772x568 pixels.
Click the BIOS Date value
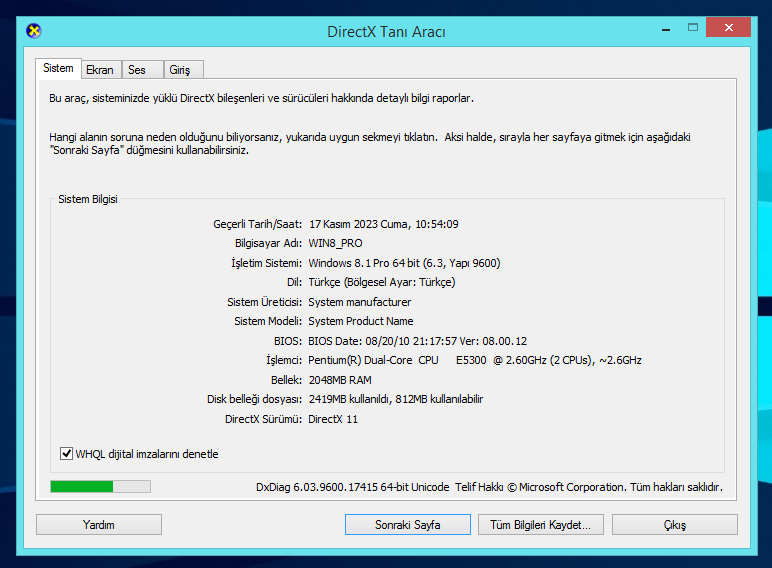418,341
